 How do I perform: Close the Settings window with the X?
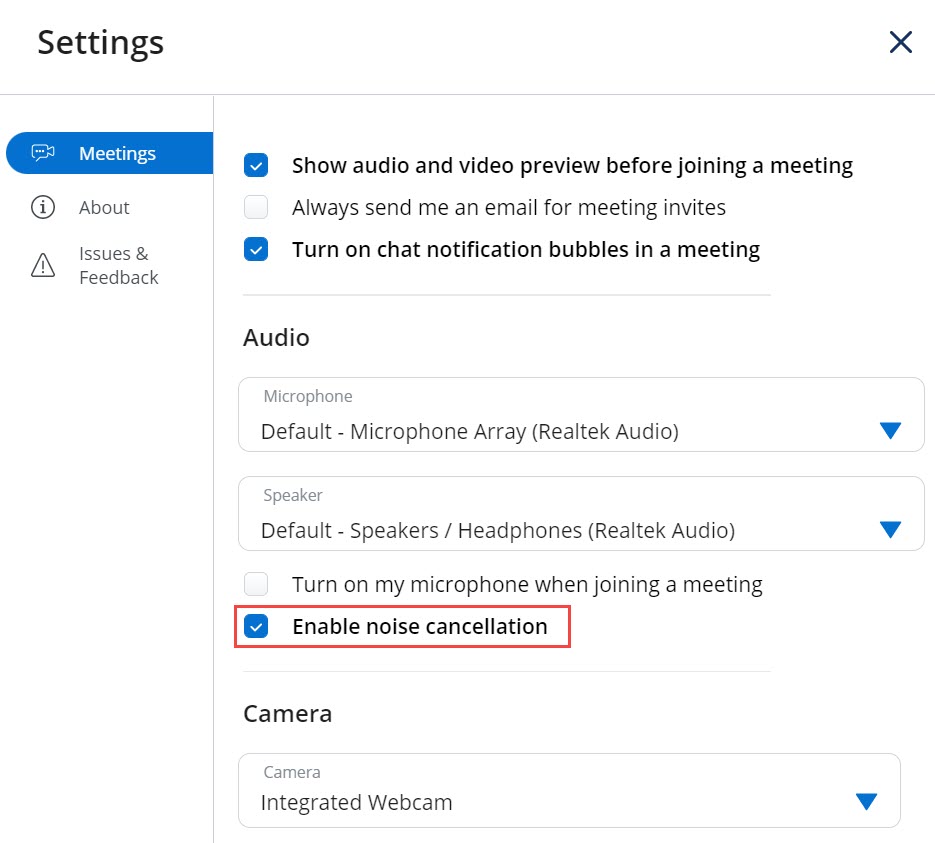coord(900,42)
